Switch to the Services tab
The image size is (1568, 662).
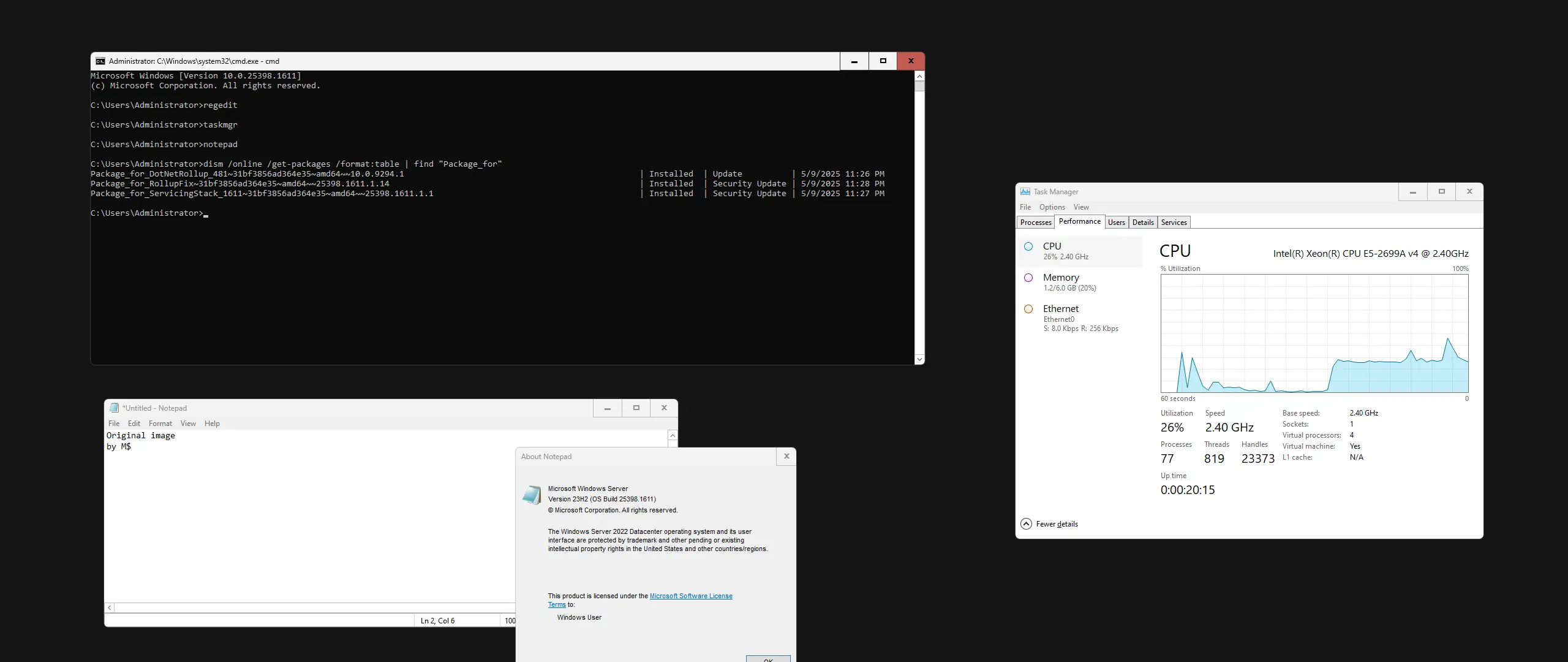(x=1174, y=223)
